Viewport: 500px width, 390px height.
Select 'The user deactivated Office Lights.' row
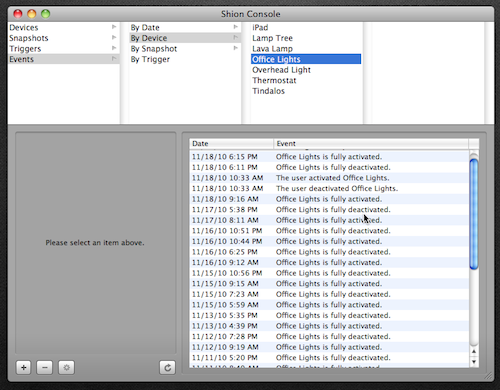(329, 188)
